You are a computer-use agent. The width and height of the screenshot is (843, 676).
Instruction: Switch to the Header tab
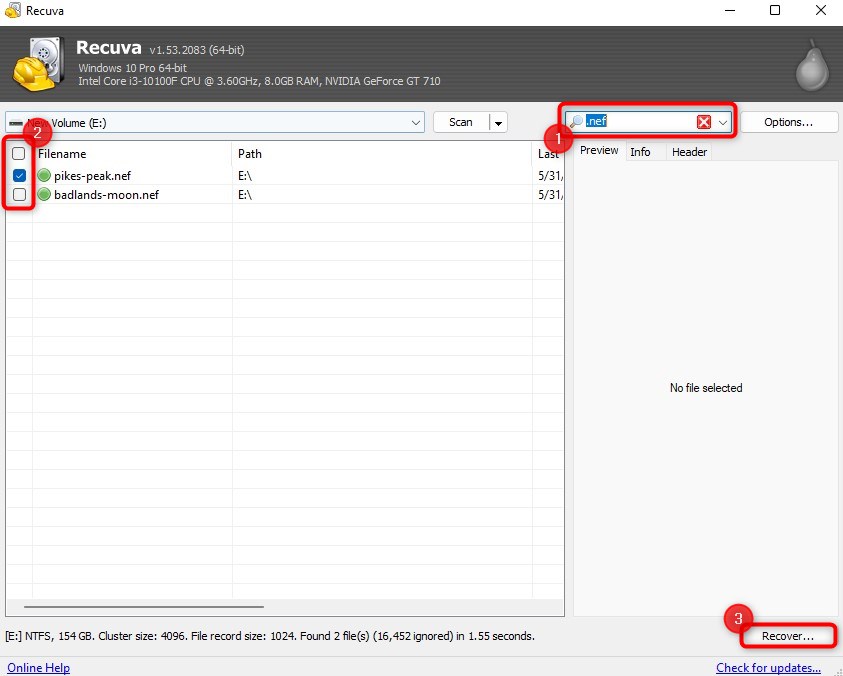[x=689, y=152]
